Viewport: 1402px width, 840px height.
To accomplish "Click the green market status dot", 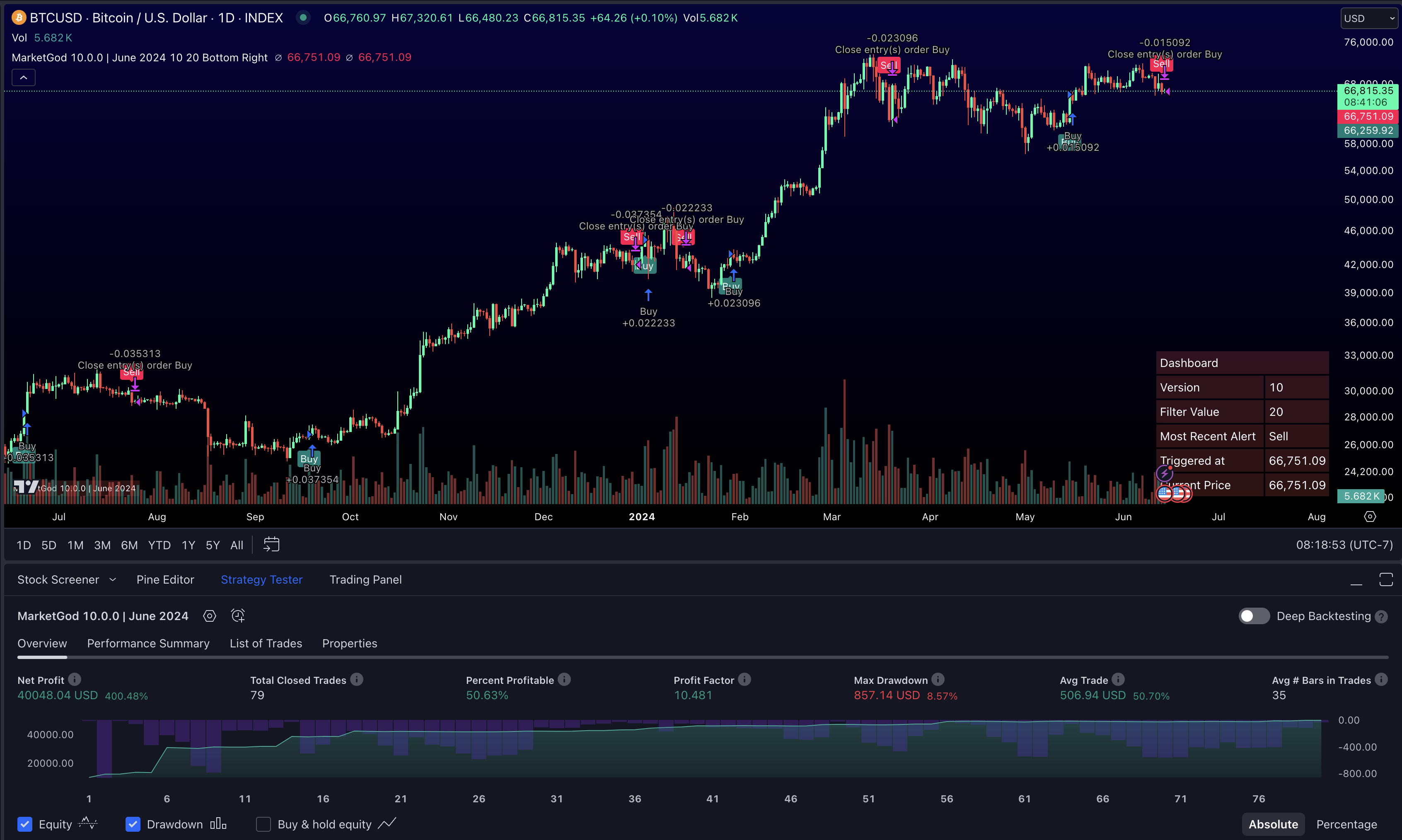I will (303, 17).
